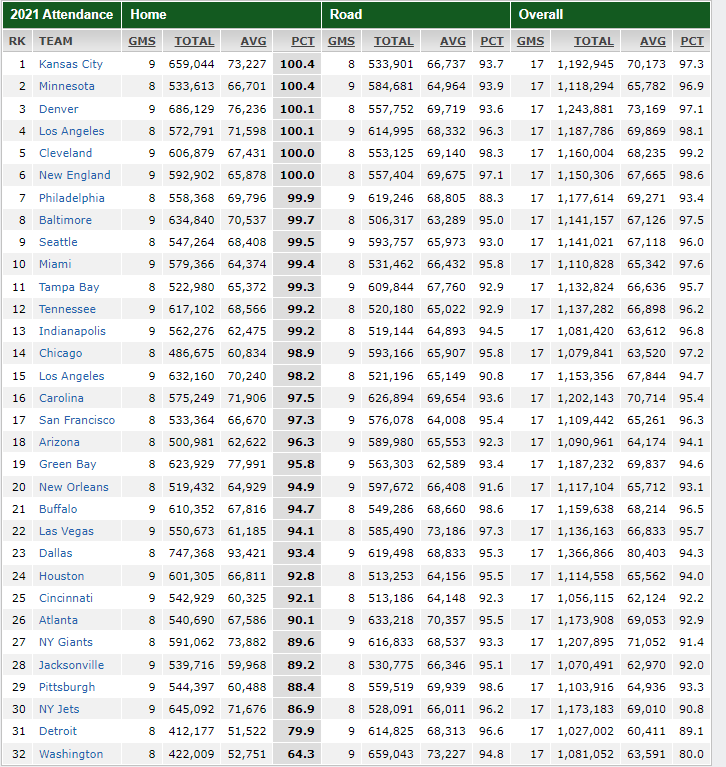Click Dallas home average 93,421
Image resolution: width=726 pixels, height=767 pixels.
pos(247,553)
